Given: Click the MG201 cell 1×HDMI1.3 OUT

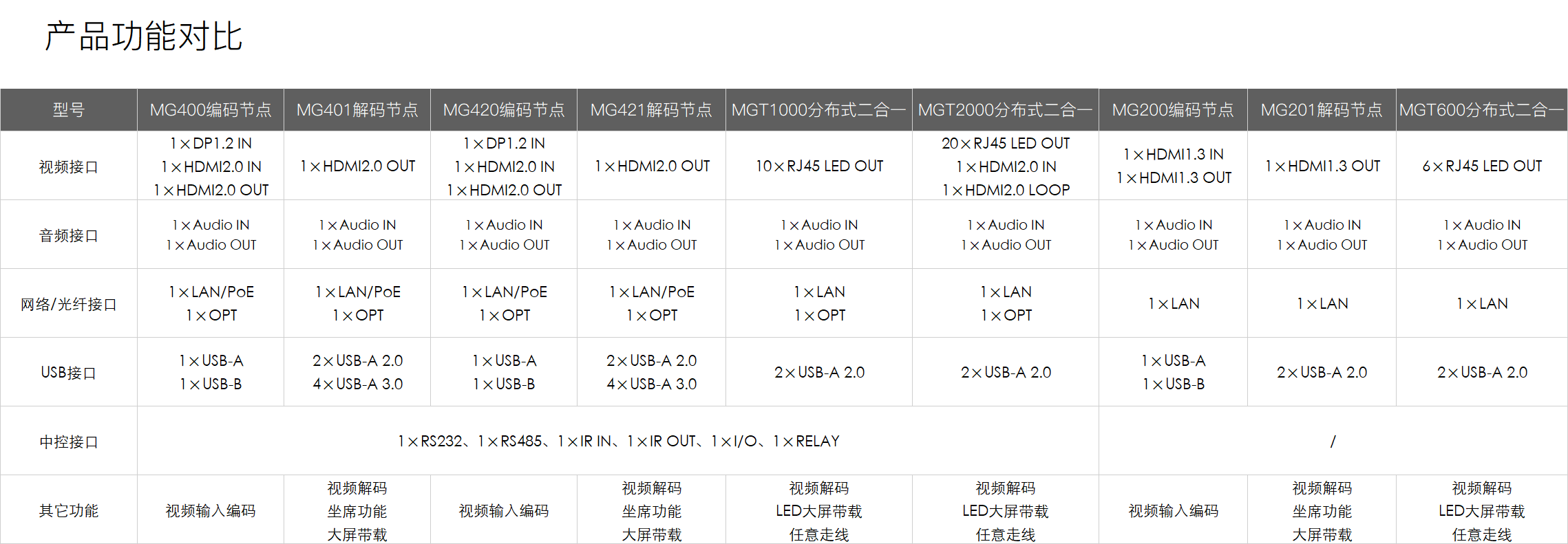Looking at the screenshot, I should point(1322,166).
